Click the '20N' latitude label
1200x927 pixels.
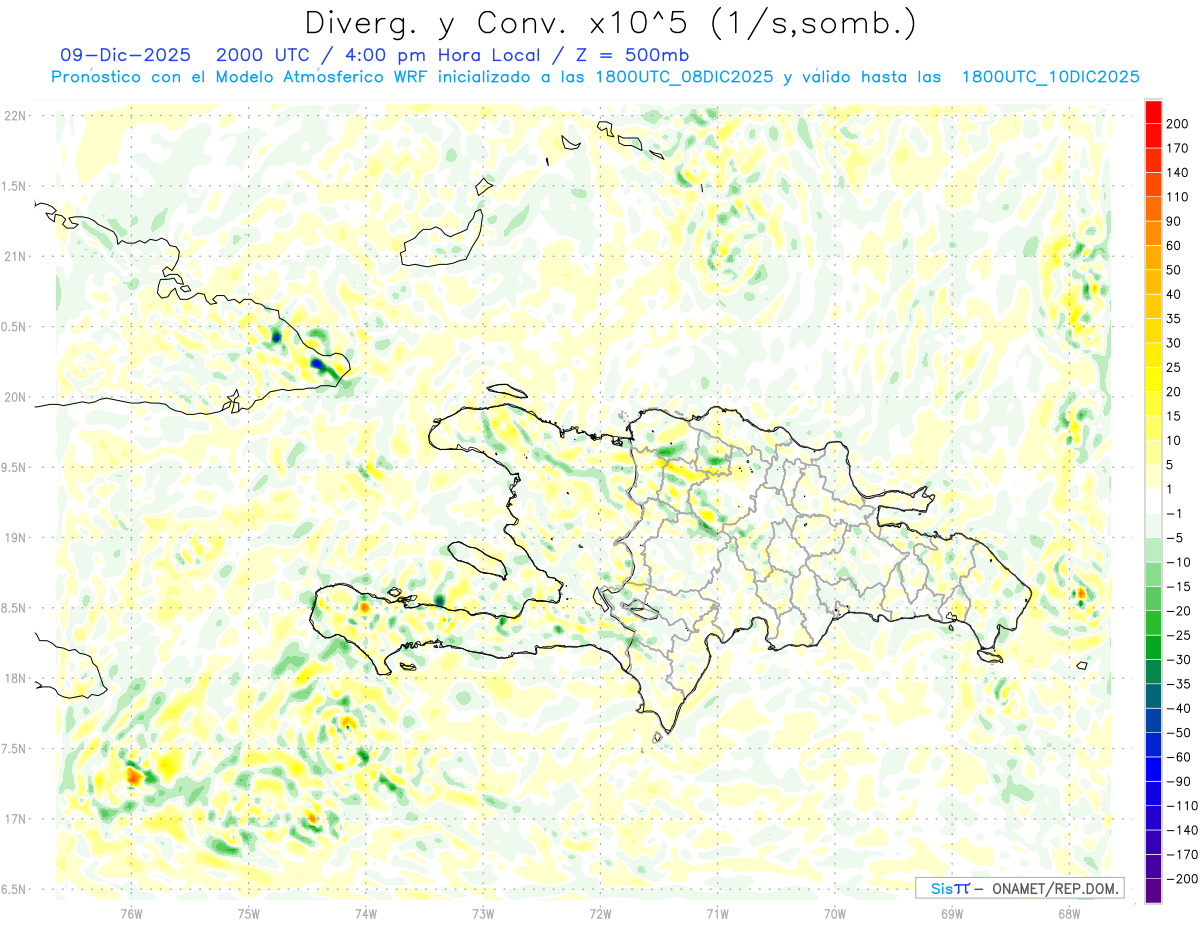(x=15, y=397)
